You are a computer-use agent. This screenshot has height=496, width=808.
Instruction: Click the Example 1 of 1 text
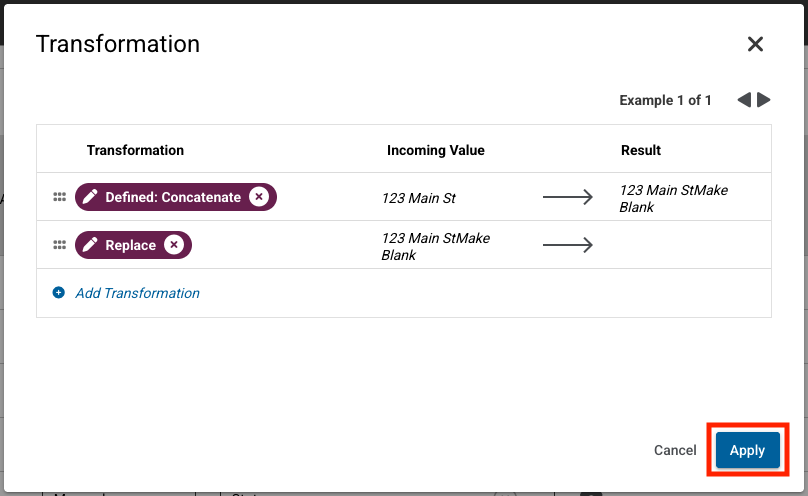pos(665,100)
